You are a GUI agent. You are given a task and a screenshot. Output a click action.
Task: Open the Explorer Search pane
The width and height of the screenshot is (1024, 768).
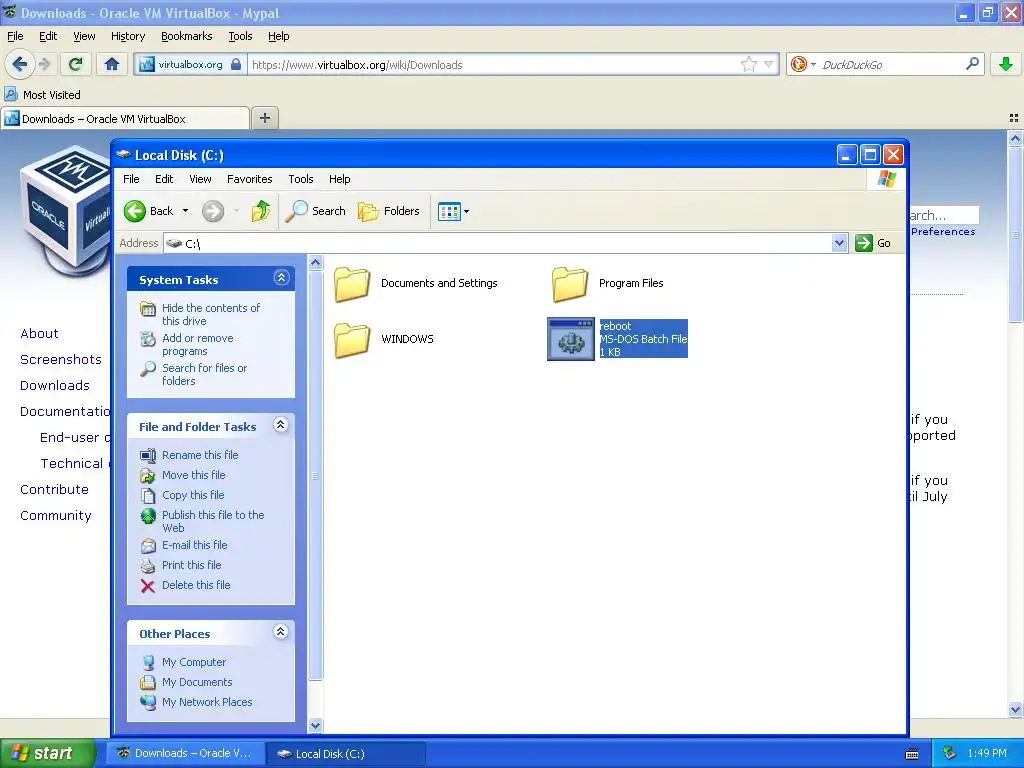pyautogui.click(x=315, y=211)
